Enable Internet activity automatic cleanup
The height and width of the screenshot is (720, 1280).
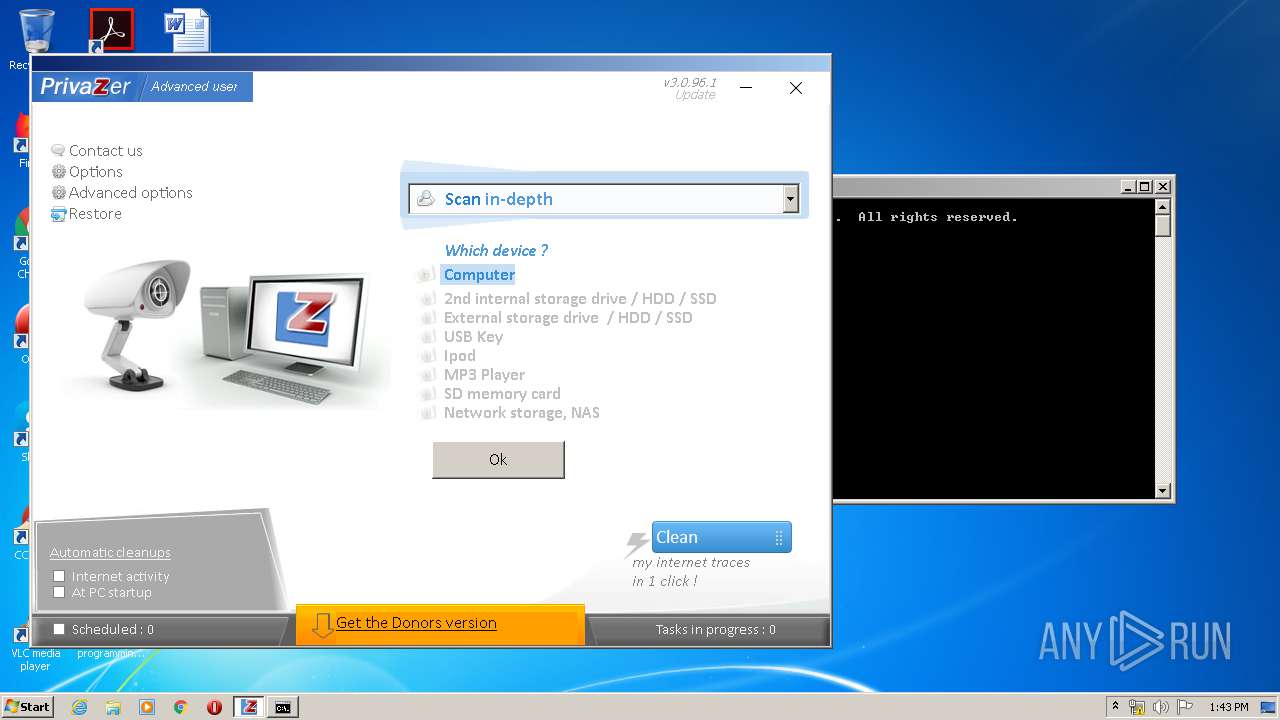pos(59,576)
